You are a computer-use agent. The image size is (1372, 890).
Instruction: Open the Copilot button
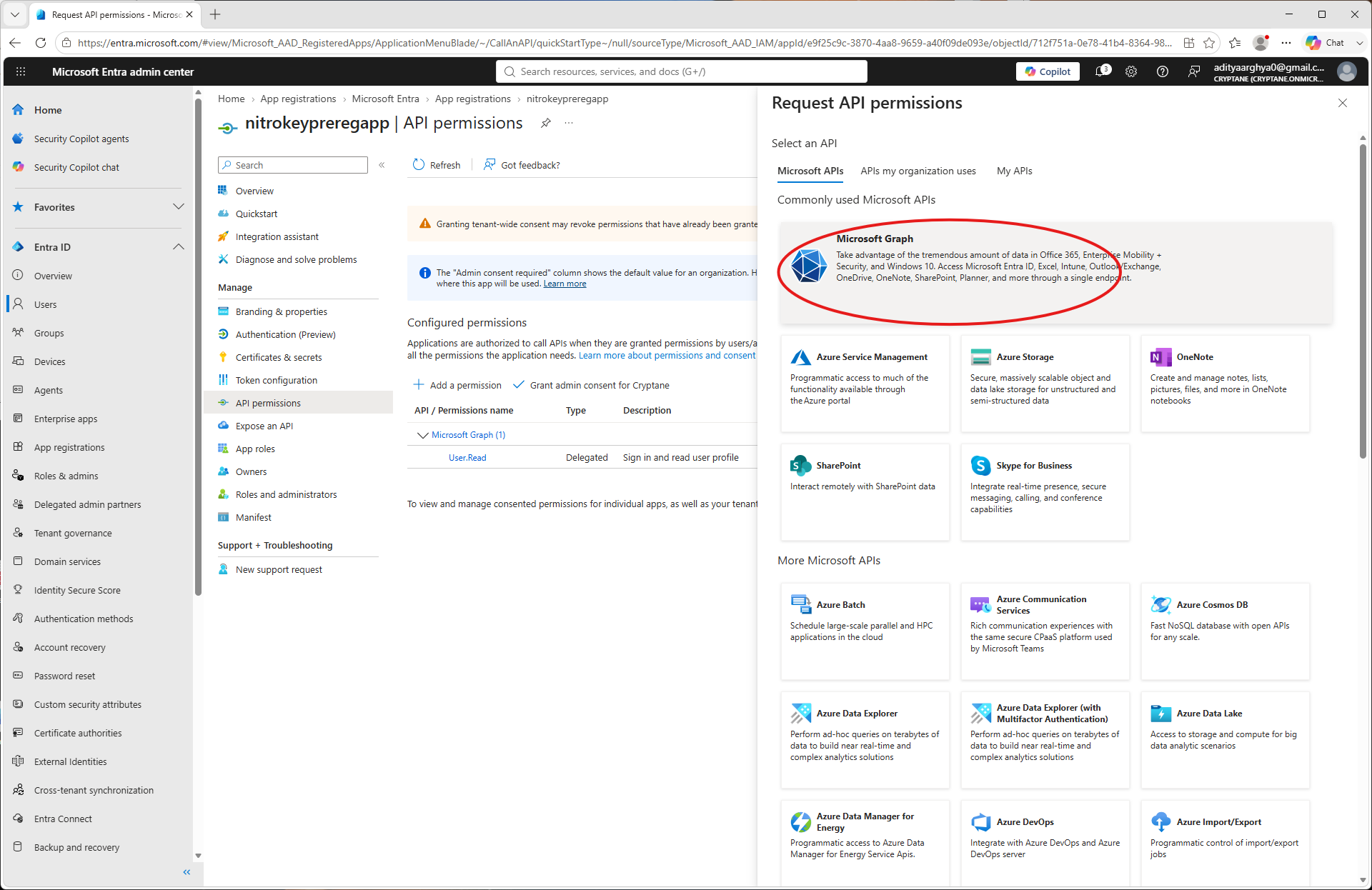click(1048, 71)
